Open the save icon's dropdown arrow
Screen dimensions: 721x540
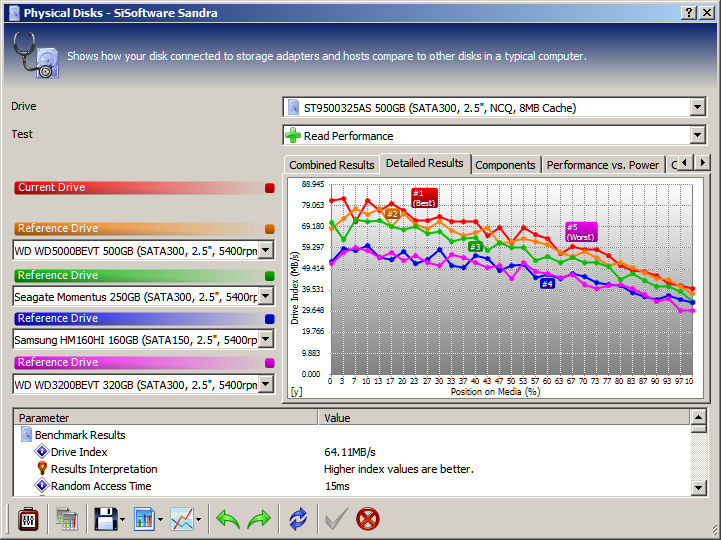[122, 520]
